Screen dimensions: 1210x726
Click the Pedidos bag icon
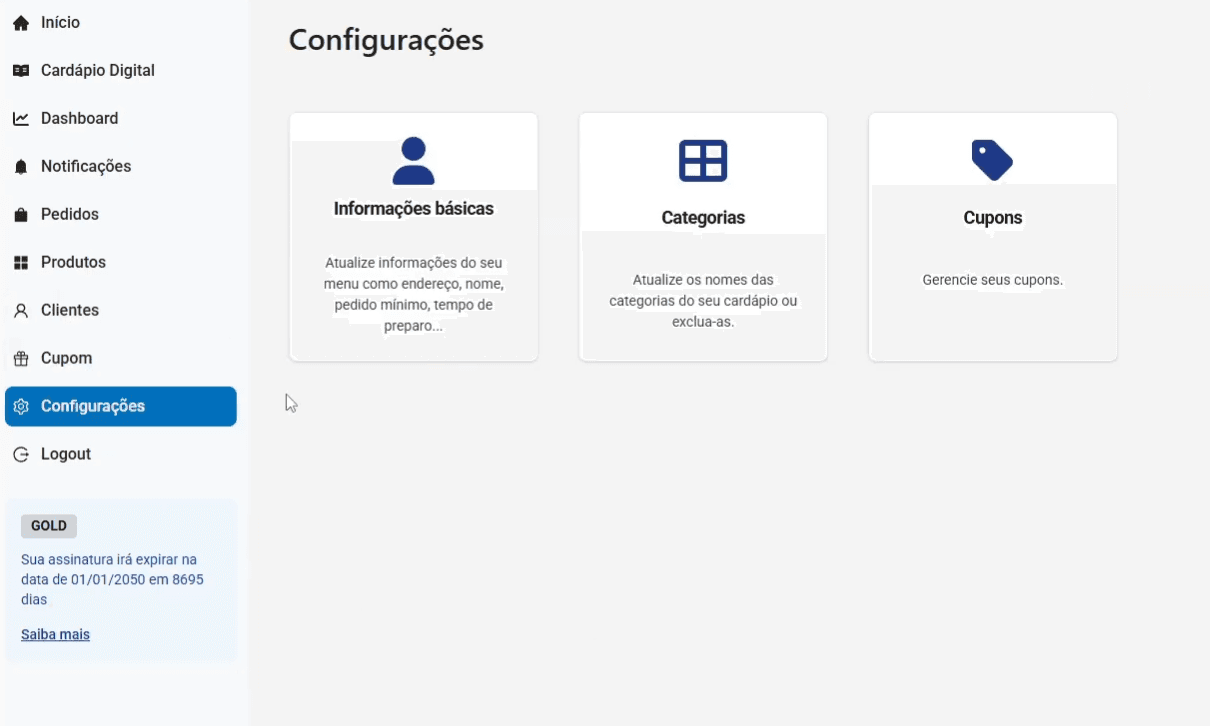pyautogui.click(x=21, y=215)
